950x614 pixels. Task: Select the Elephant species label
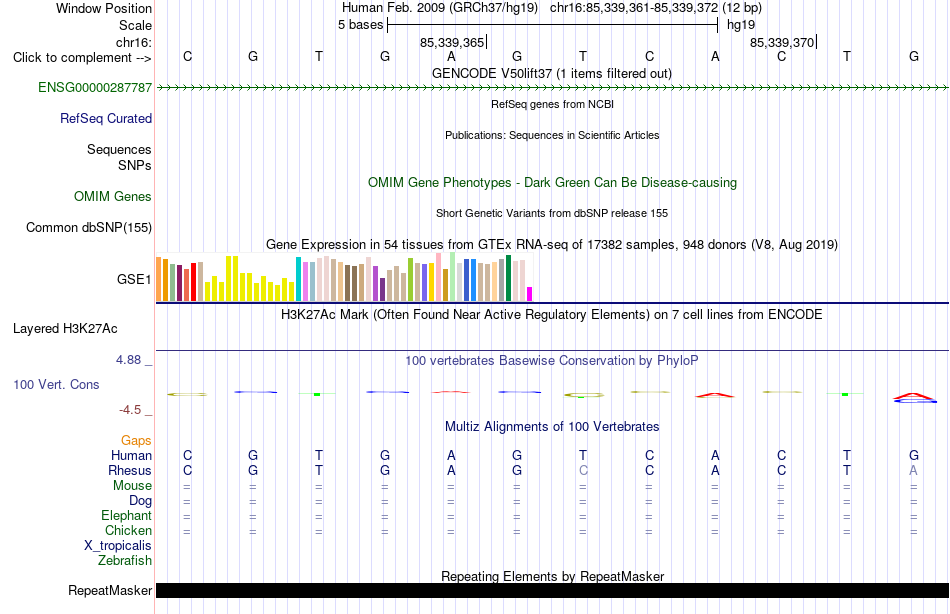127,516
